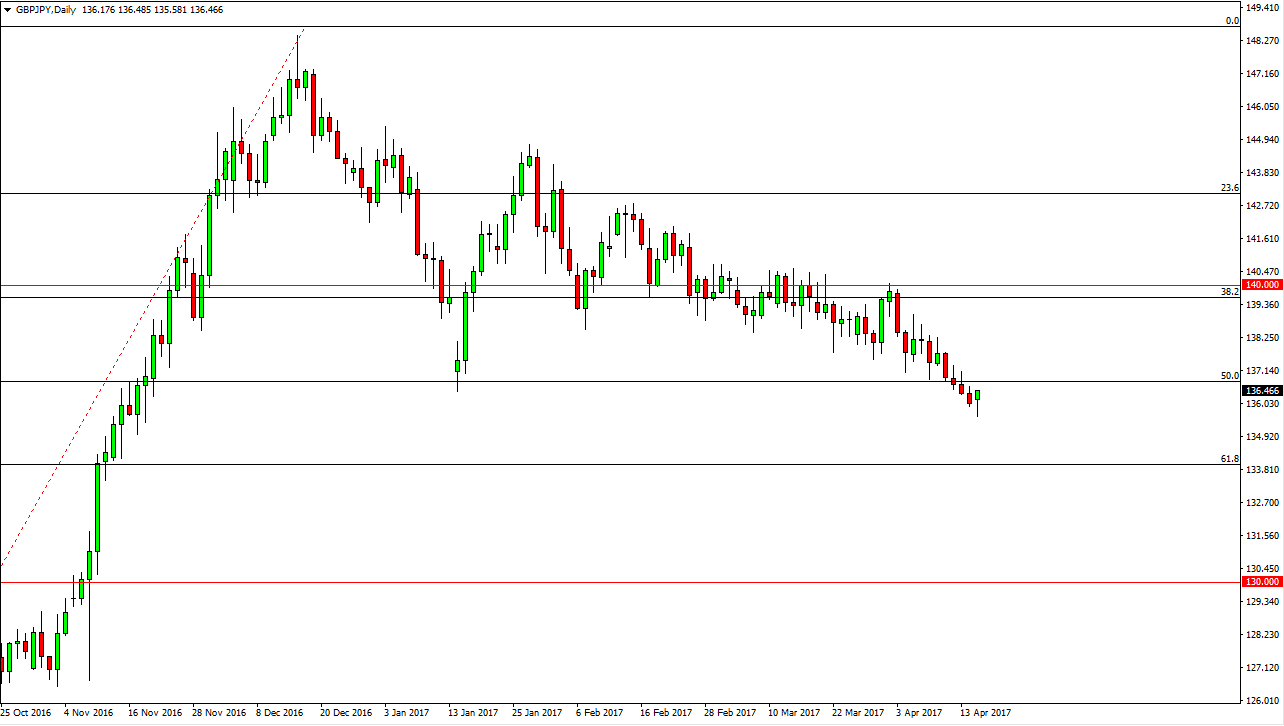Click the 25 Oct 2016 date label

(27, 713)
